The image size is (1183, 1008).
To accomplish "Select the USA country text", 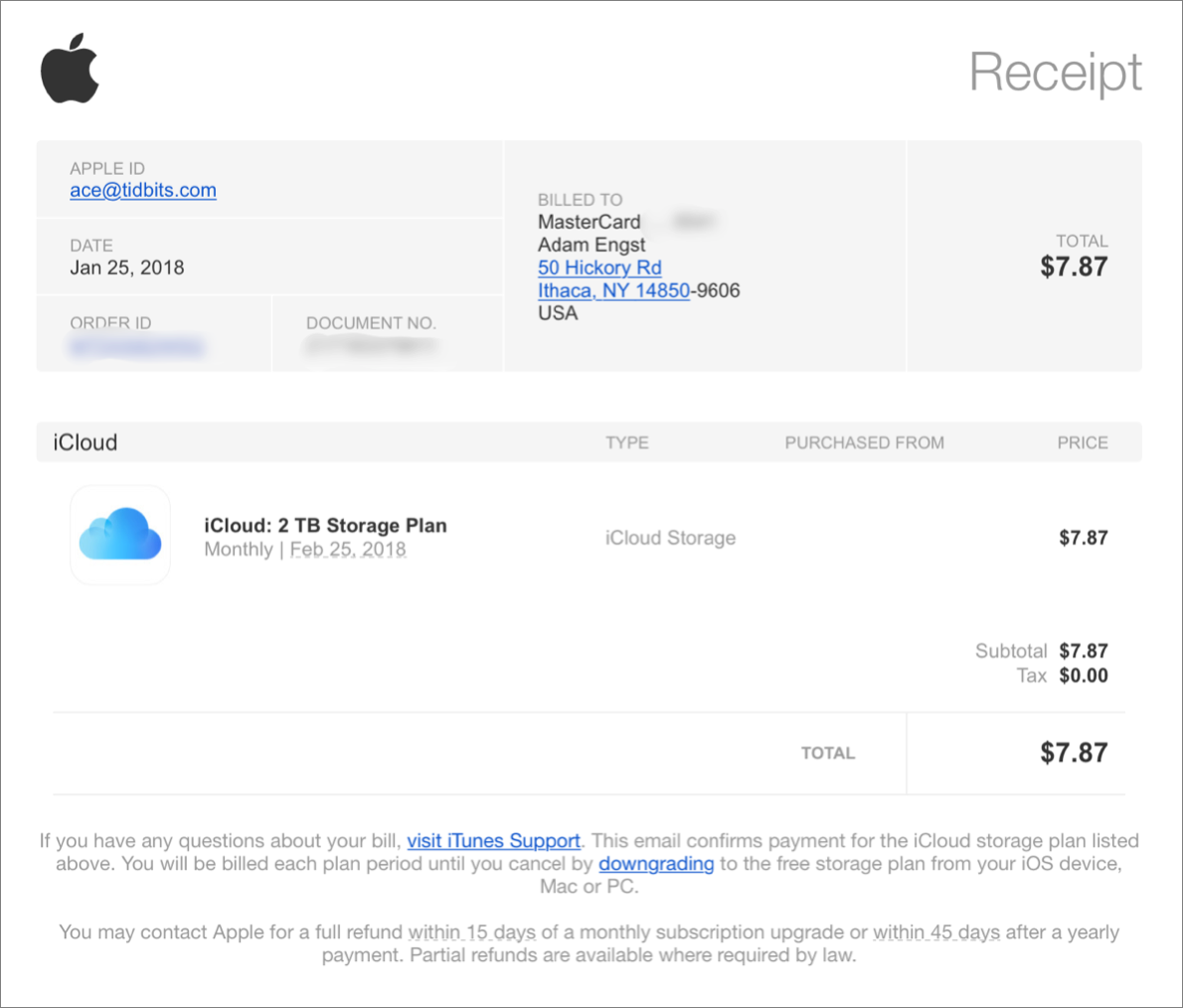I will 558,313.
